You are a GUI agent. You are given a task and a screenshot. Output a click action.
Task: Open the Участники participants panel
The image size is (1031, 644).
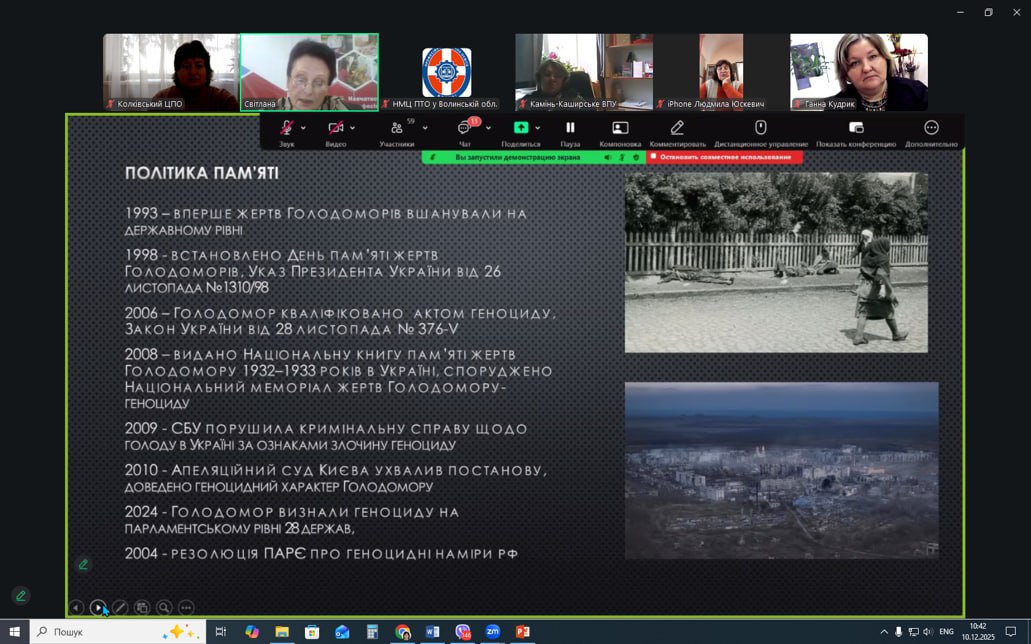(x=397, y=129)
